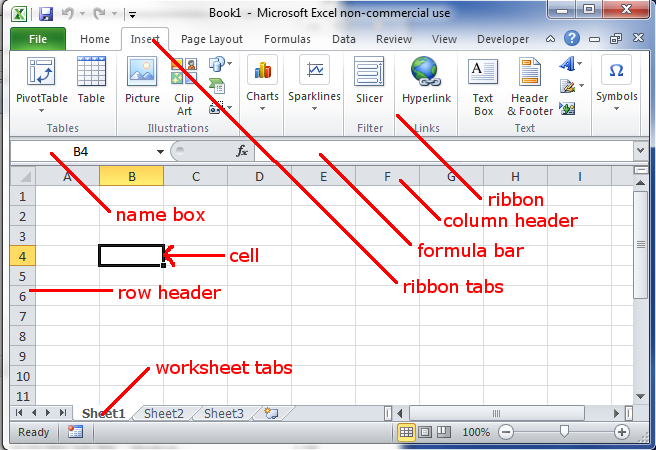
Task: Click inside the formula bar
Action: [x=443, y=151]
